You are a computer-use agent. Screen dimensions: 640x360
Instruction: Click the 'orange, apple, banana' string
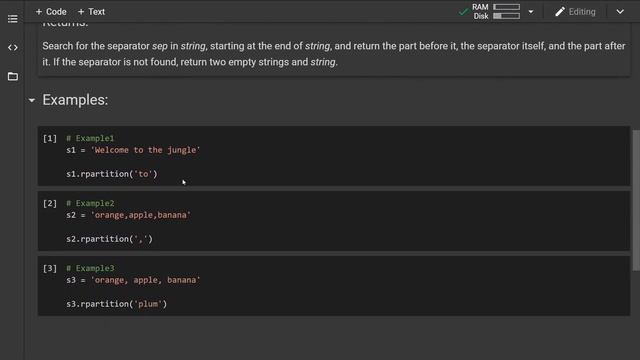(146, 280)
